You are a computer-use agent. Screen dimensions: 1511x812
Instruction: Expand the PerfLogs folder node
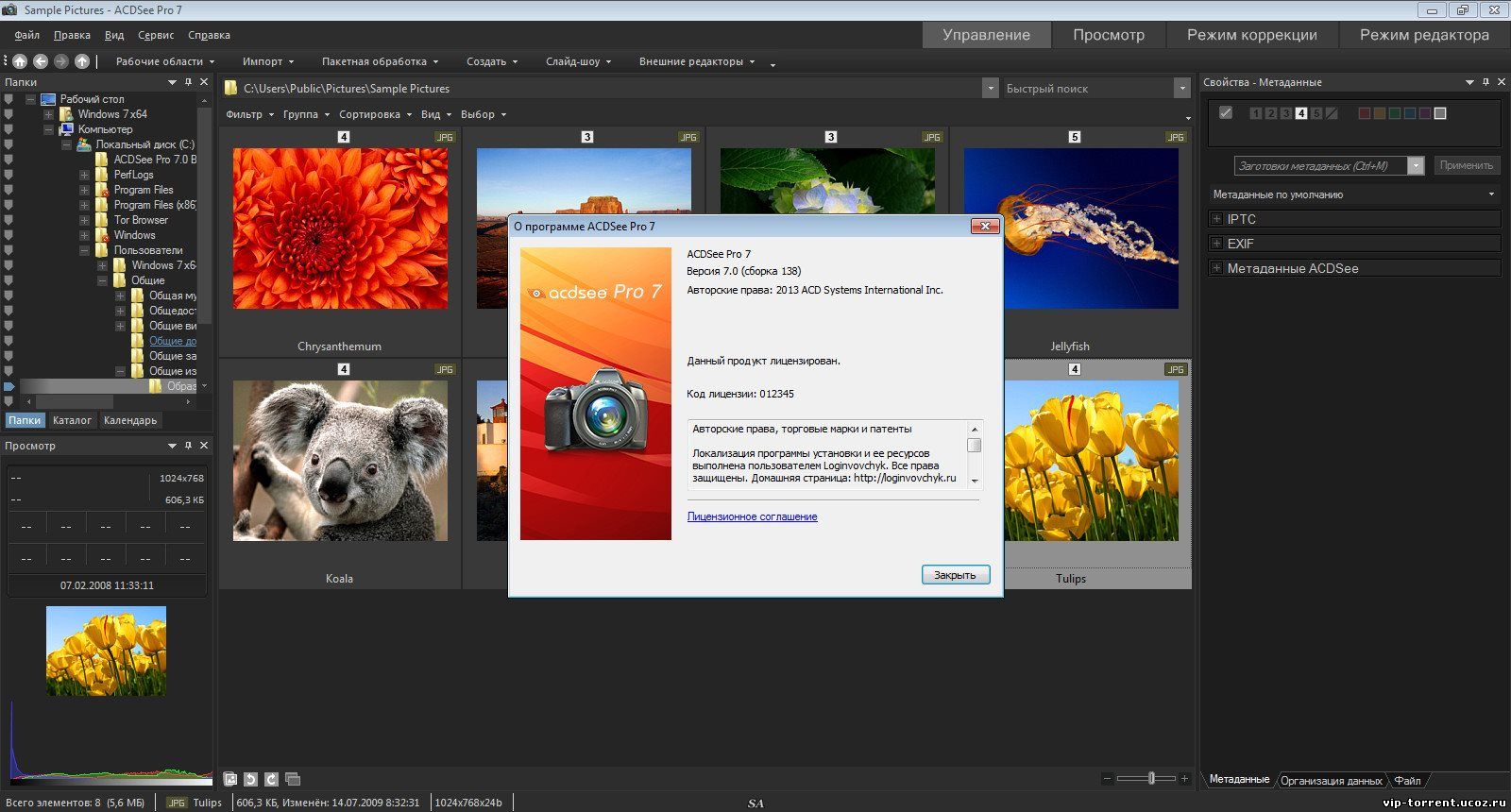point(84,175)
